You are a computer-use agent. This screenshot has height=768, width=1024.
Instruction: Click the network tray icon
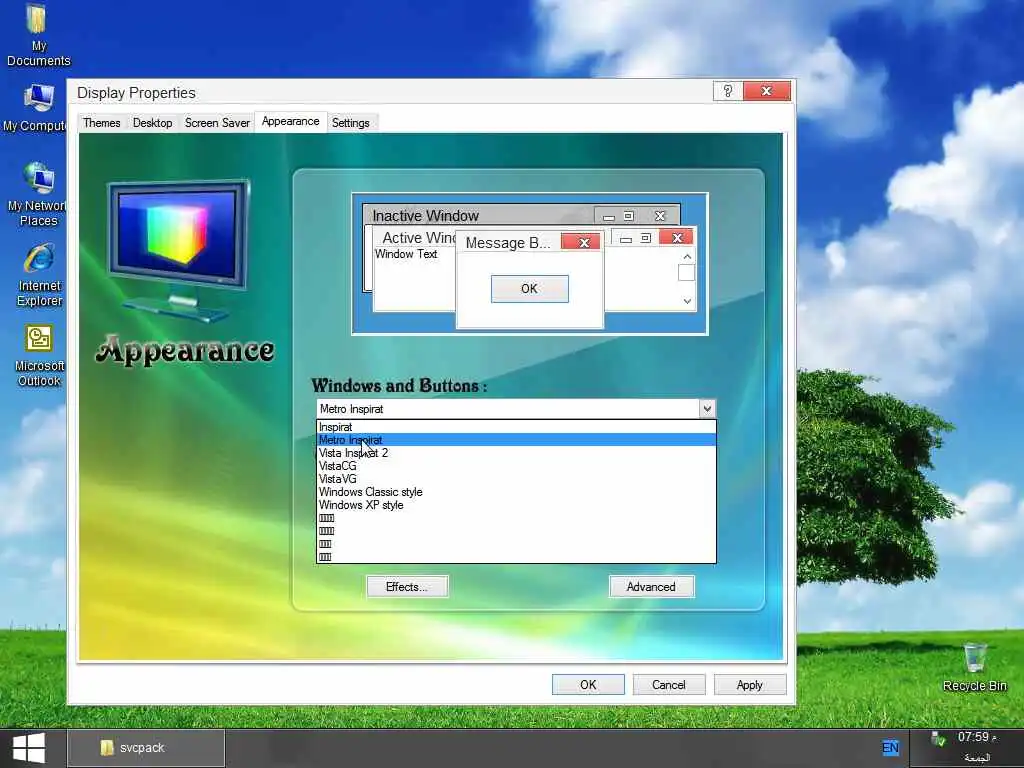938,739
